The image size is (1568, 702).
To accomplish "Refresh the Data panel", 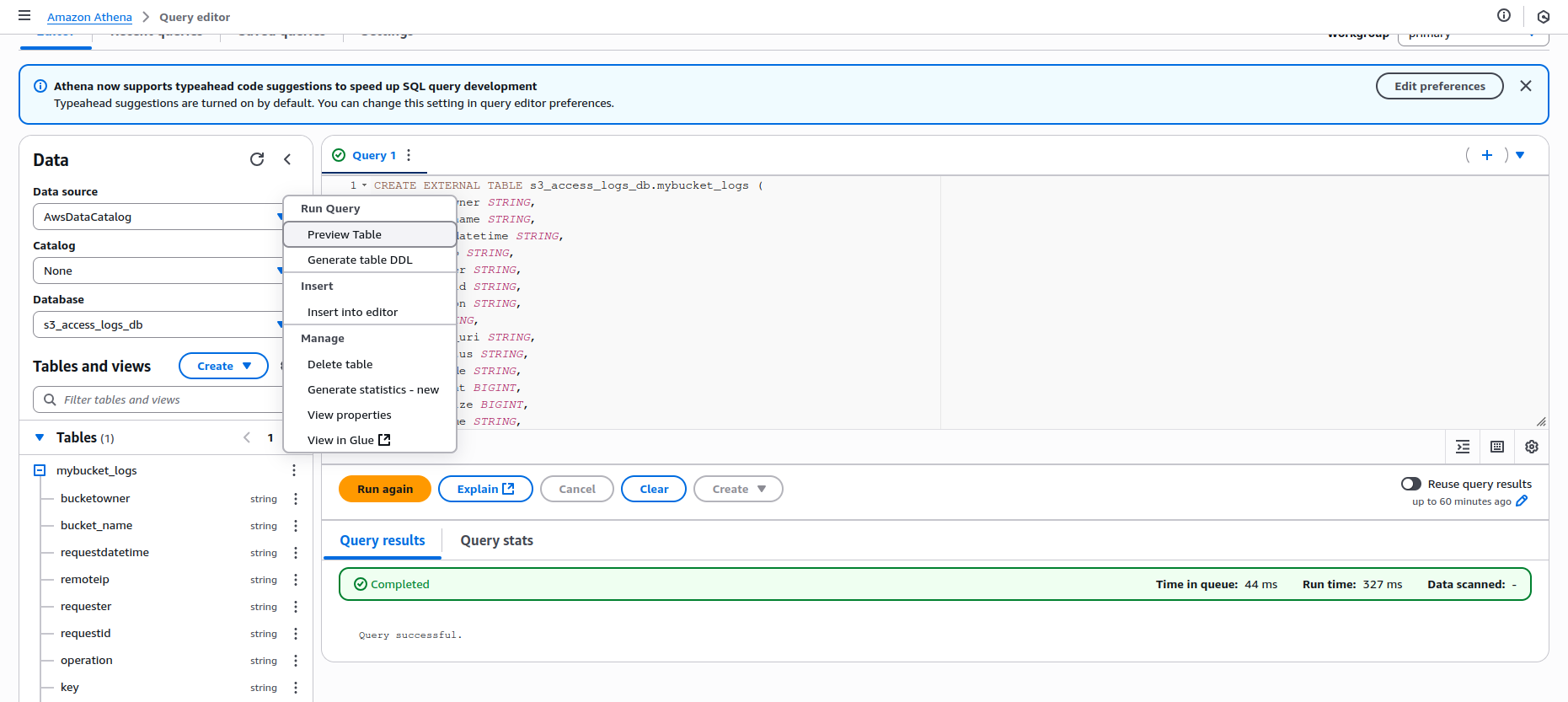I will pos(257,159).
